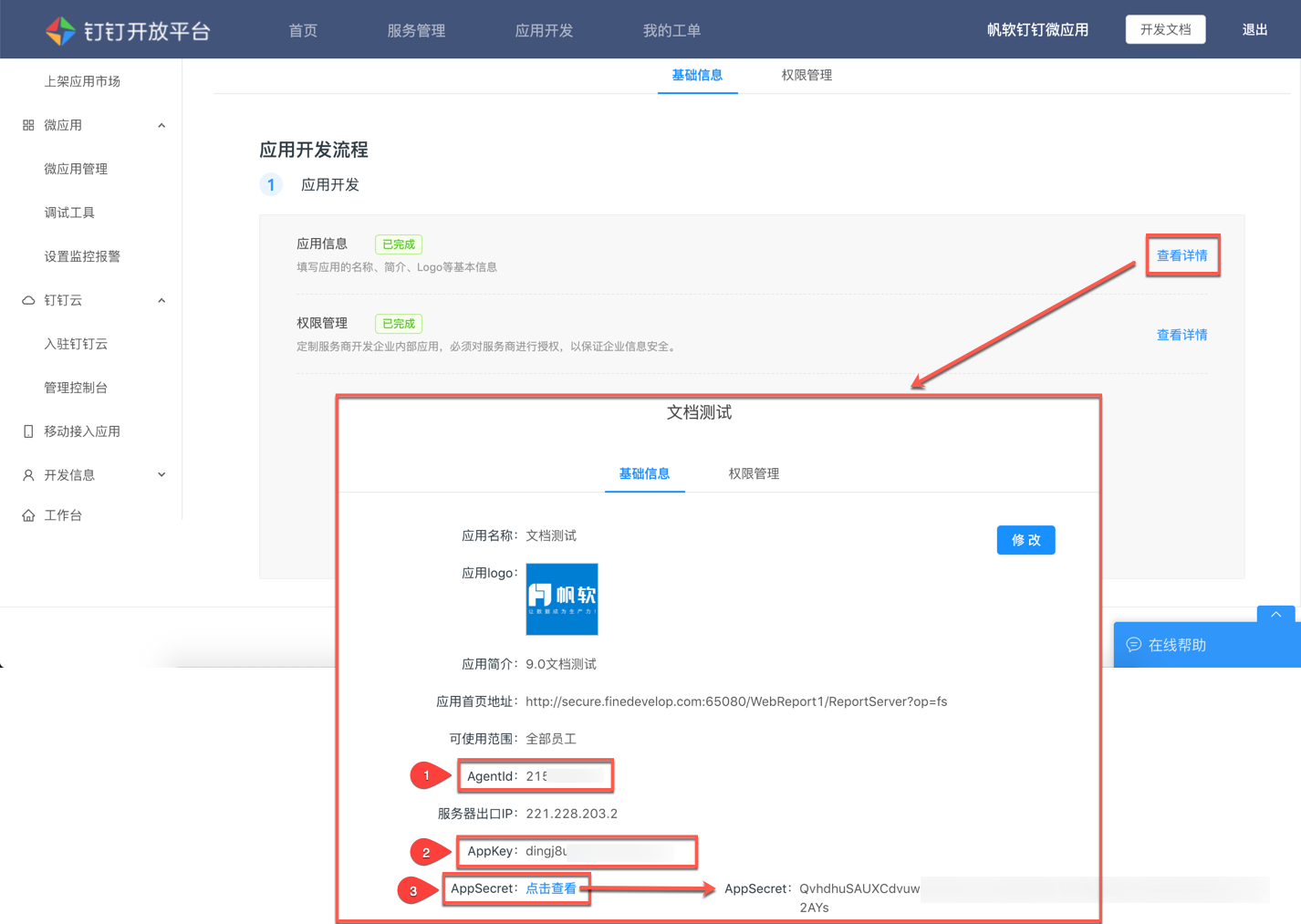Image resolution: width=1301 pixels, height=924 pixels.
Task: Click the 应用开发 step 1 heading
Action: coord(330,185)
